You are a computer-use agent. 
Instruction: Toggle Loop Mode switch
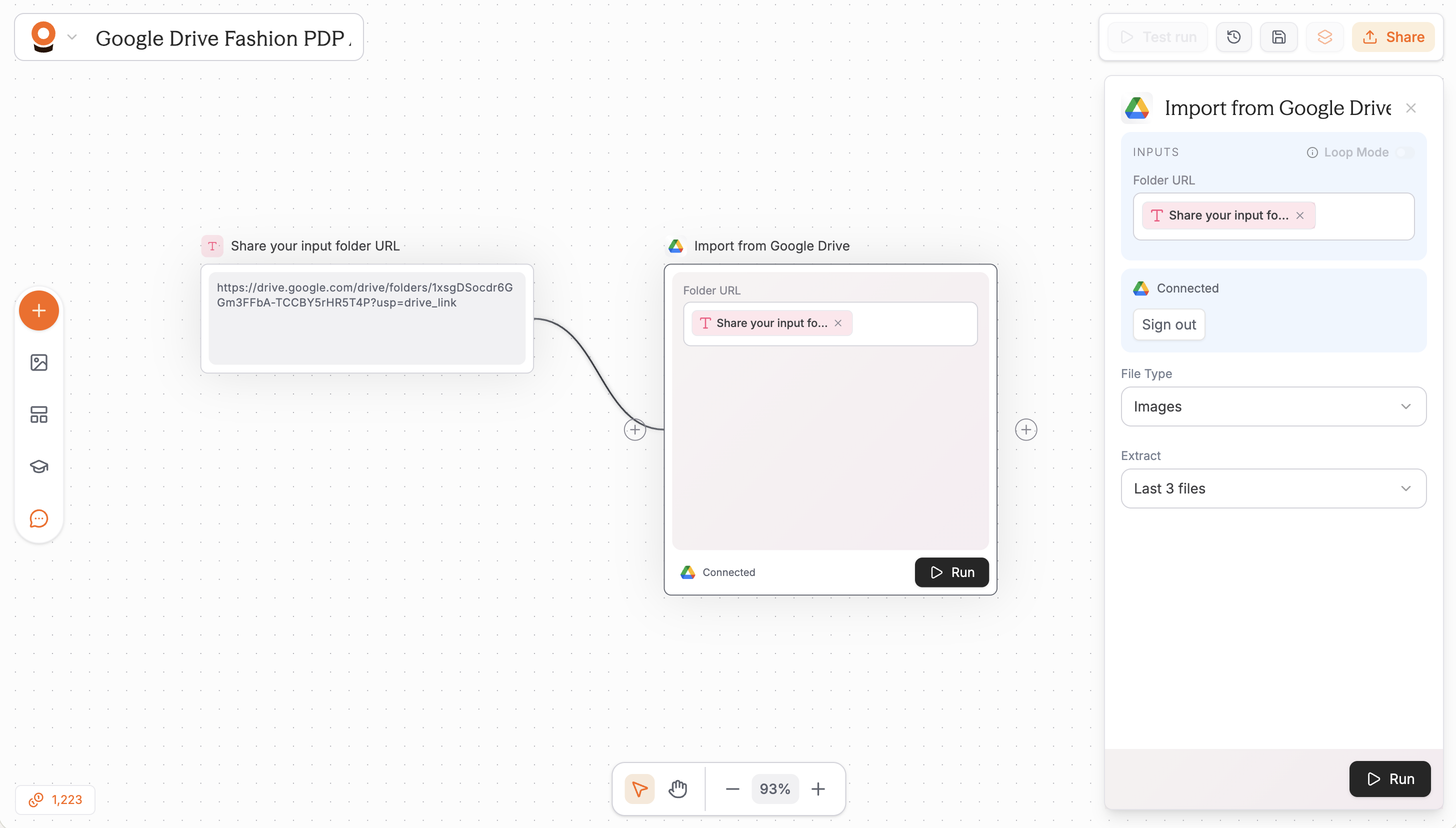point(1404,152)
